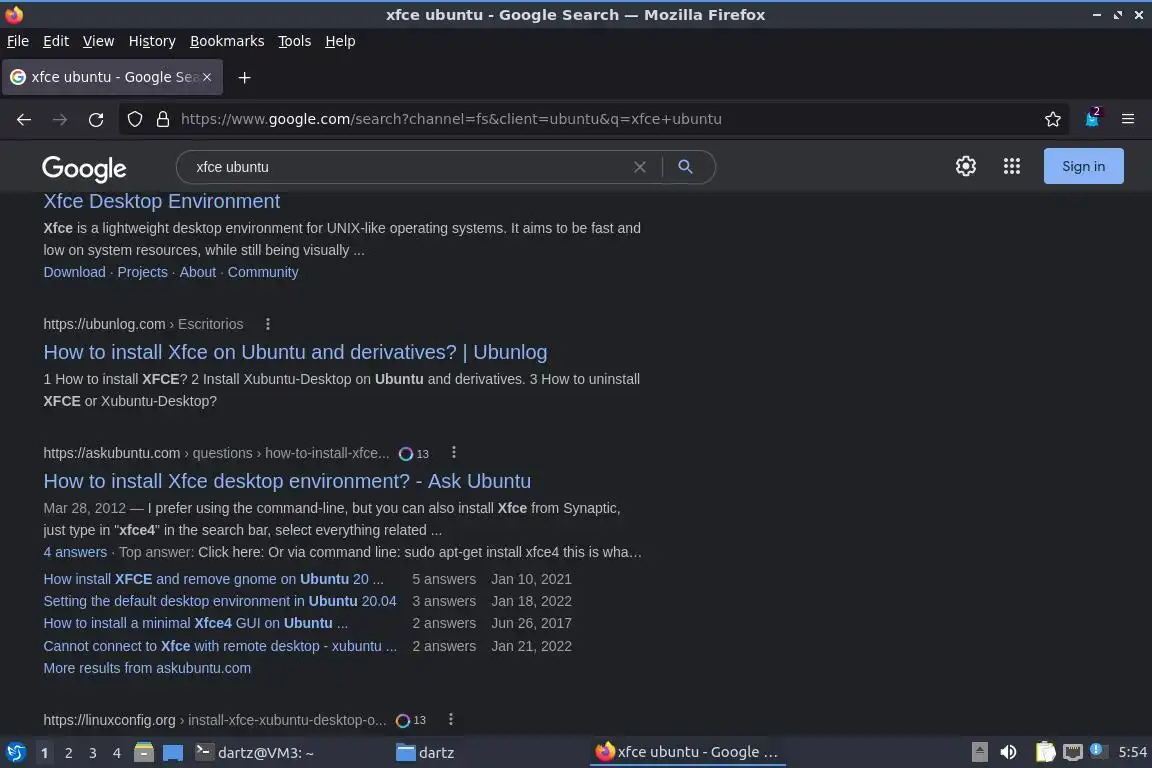Switch to workspace 4 in taskbar

116,753
